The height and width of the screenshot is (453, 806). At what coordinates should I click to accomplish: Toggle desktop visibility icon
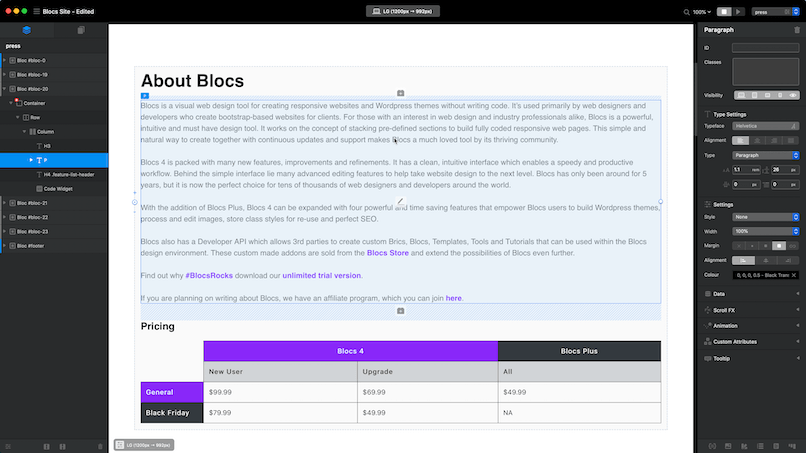coord(741,95)
